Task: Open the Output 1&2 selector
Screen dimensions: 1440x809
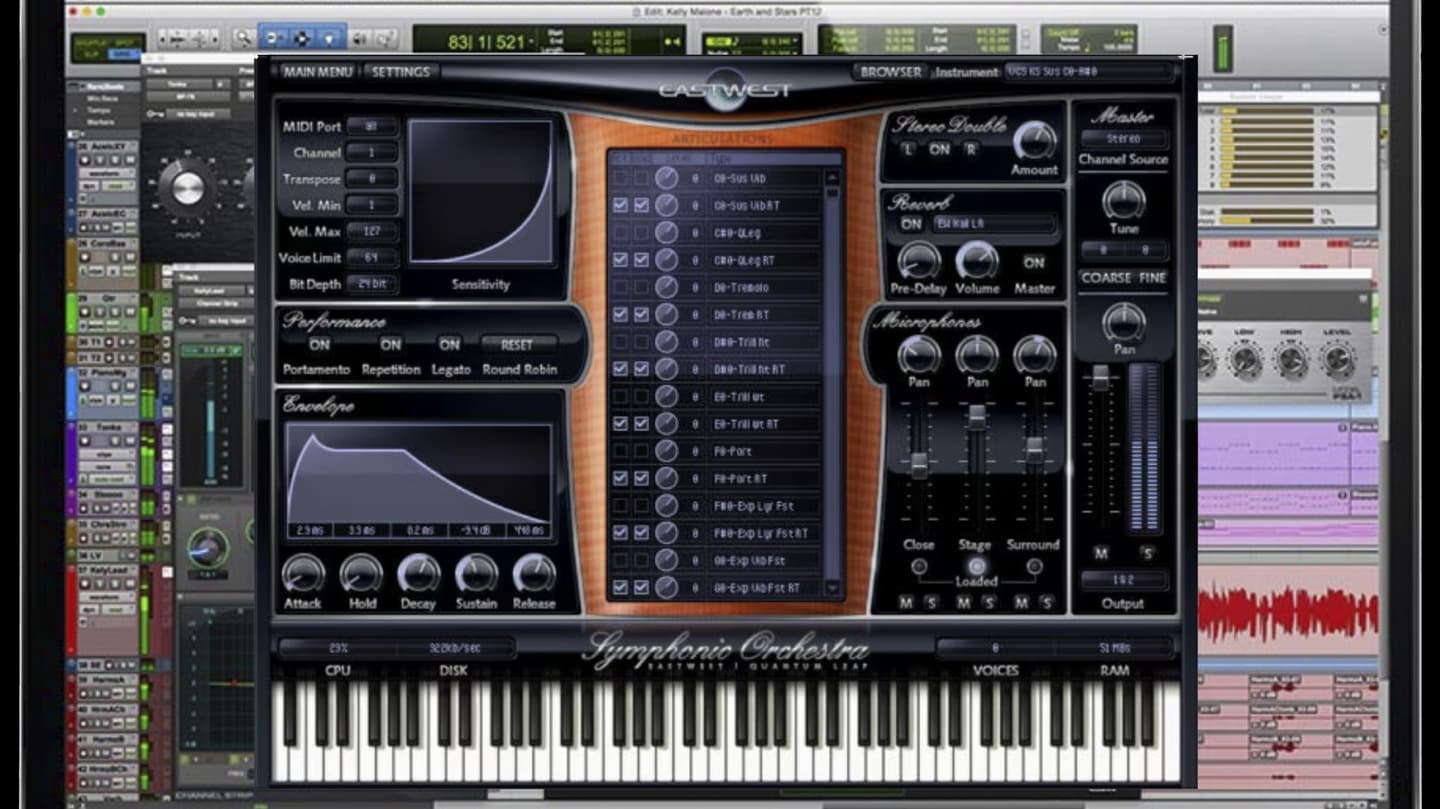Action: click(1123, 580)
